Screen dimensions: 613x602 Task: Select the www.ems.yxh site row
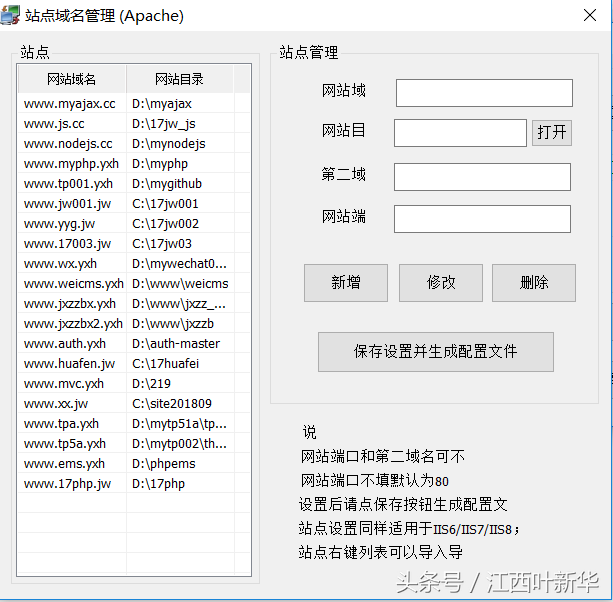tap(134, 463)
